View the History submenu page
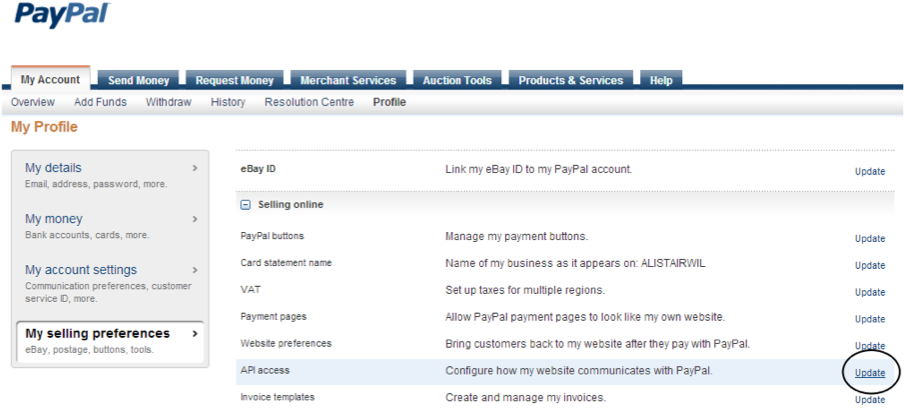904x411 pixels. click(228, 102)
